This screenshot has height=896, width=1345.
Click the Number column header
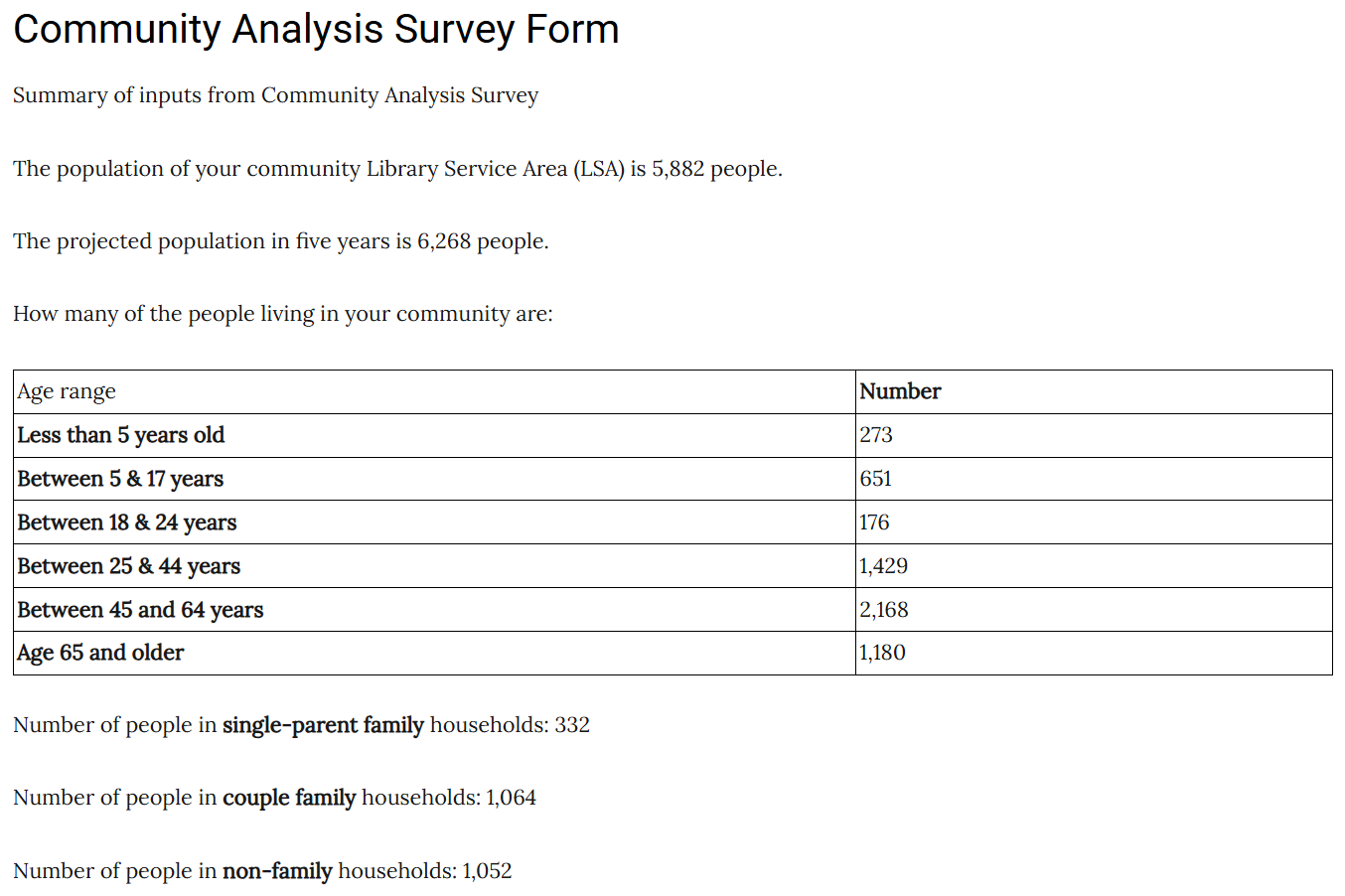pyautogui.click(x=1094, y=391)
